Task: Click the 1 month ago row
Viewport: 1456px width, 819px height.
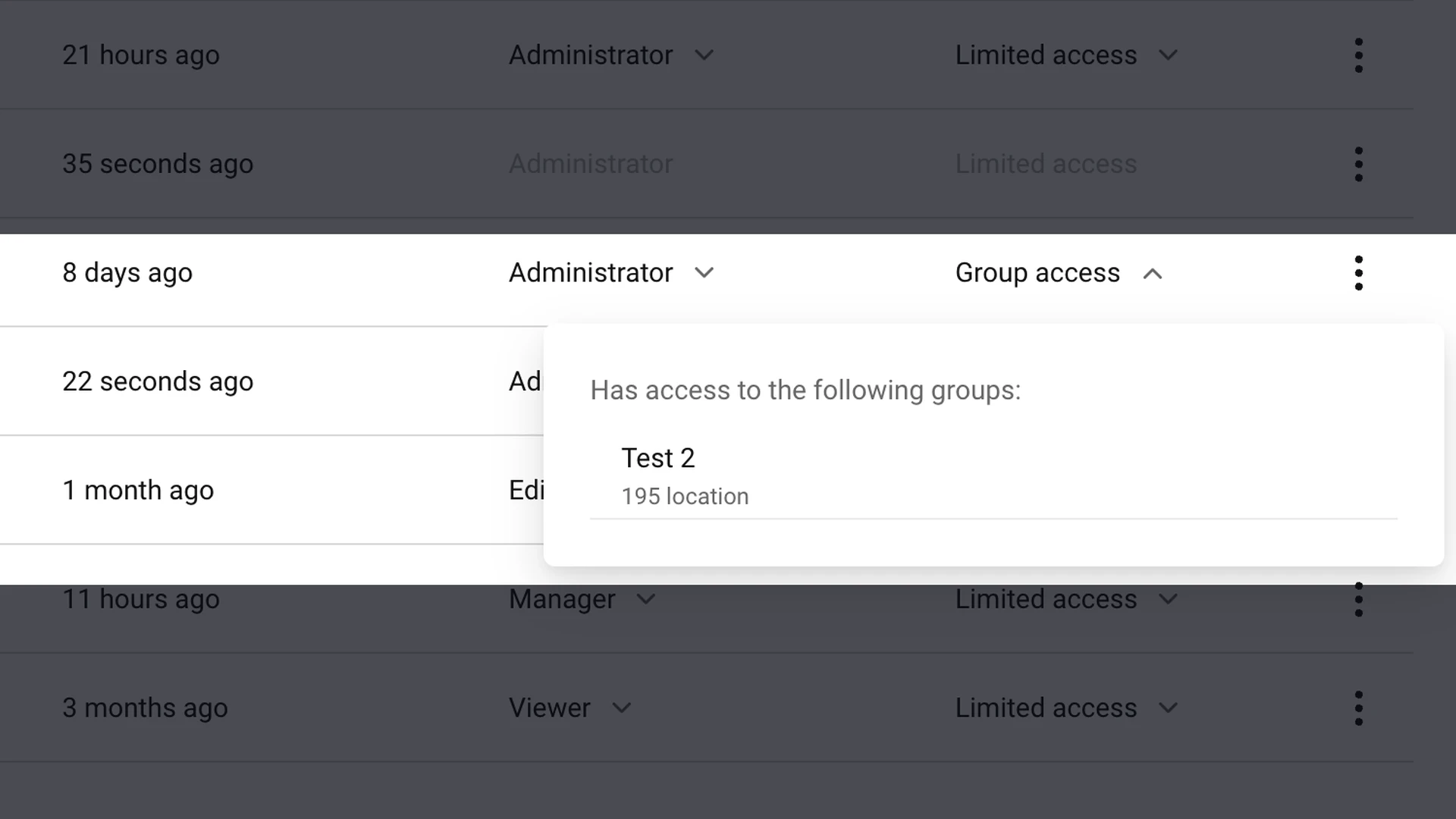Action: pyautogui.click(x=271, y=491)
